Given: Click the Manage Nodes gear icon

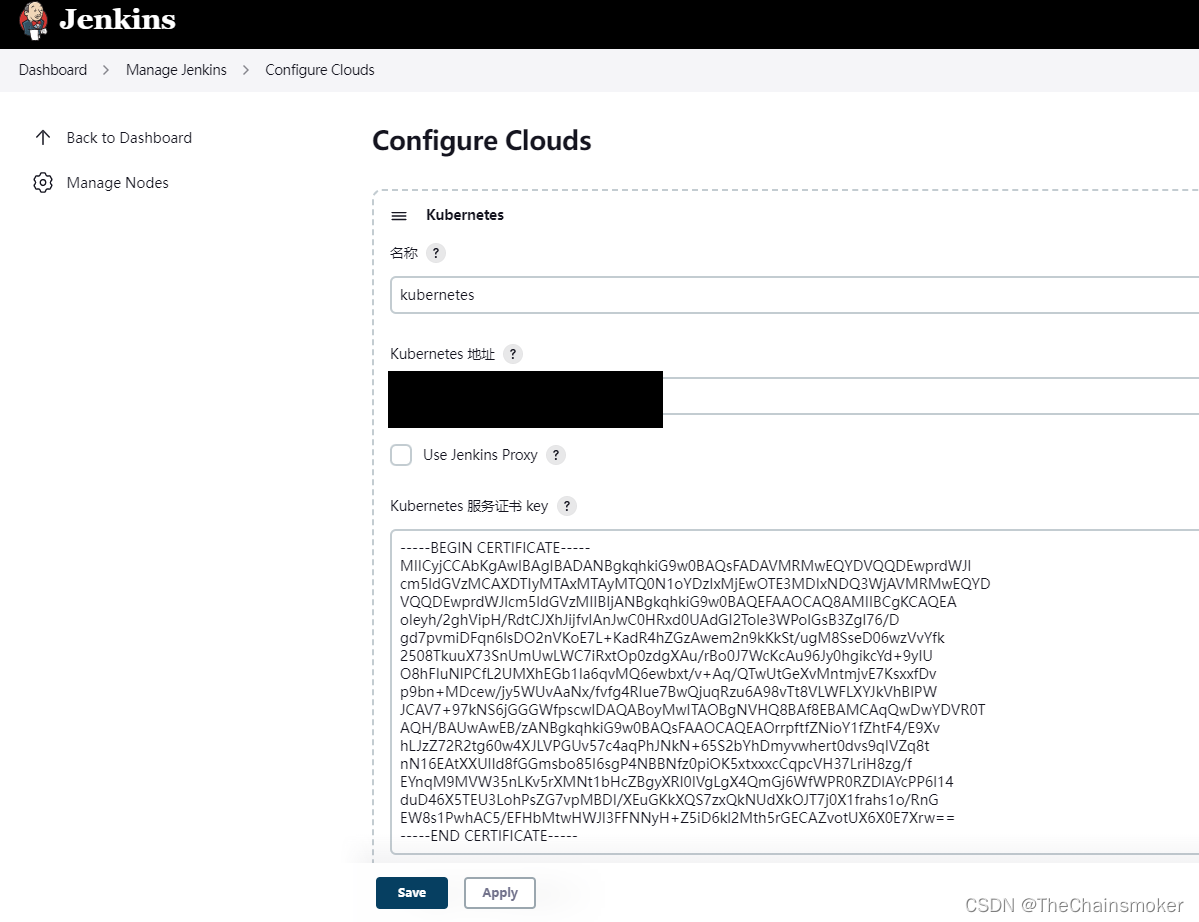Looking at the screenshot, I should 43,183.
